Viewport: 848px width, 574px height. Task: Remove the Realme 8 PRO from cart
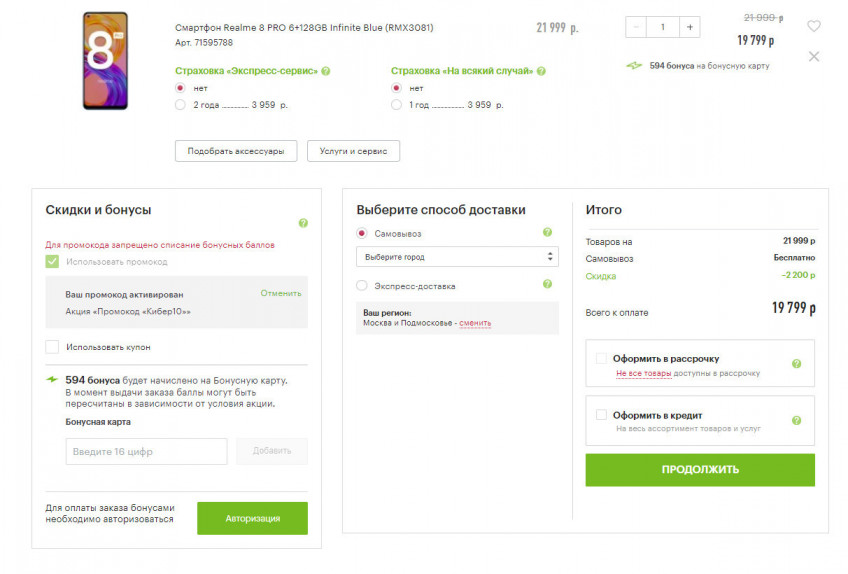(x=814, y=57)
